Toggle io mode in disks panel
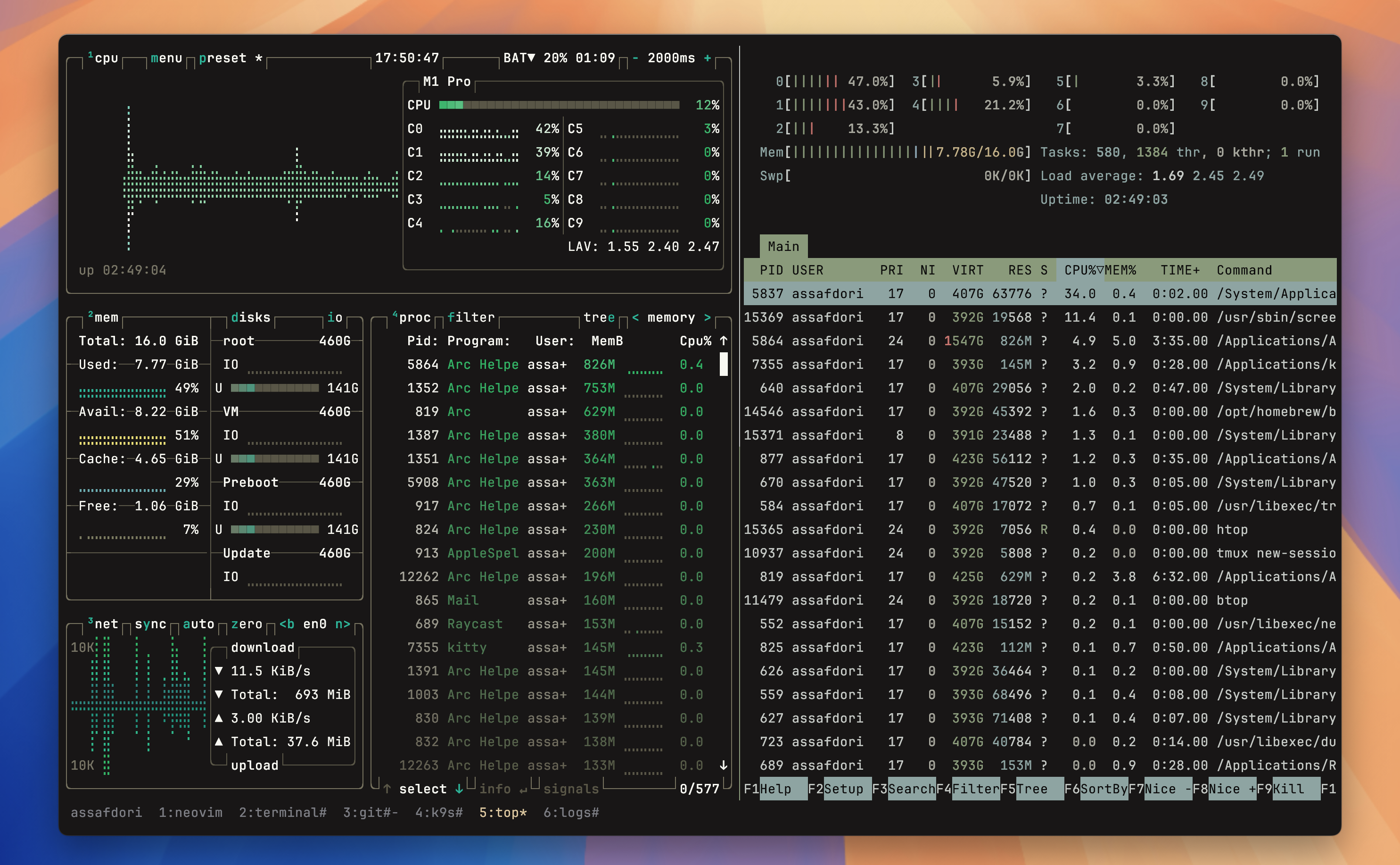 pos(335,317)
